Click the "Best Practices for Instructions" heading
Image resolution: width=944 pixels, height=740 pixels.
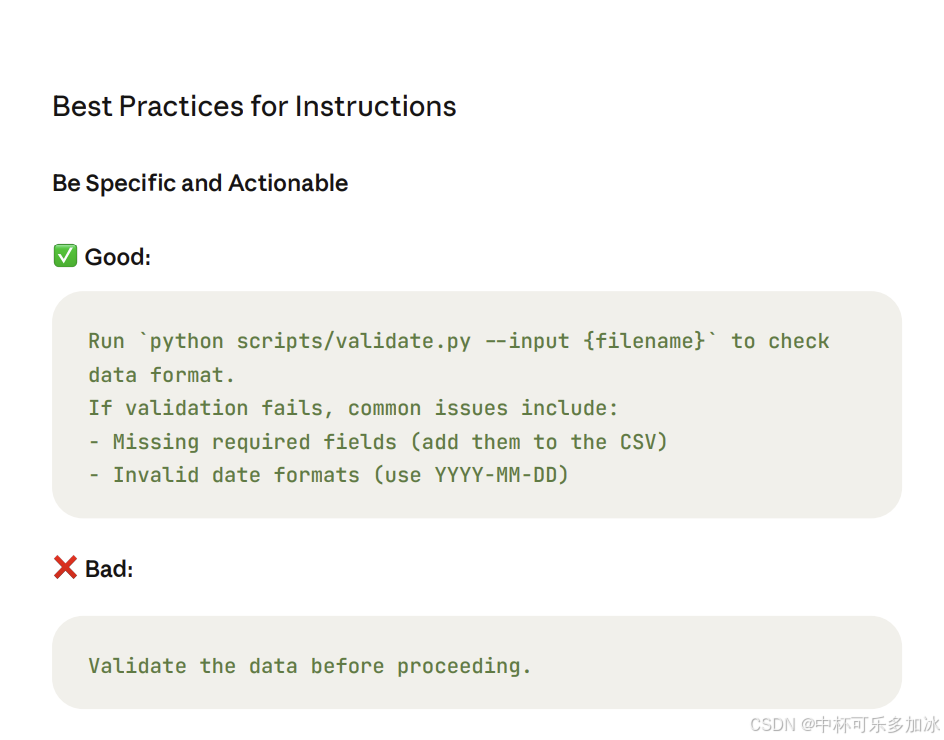coord(254,106)
